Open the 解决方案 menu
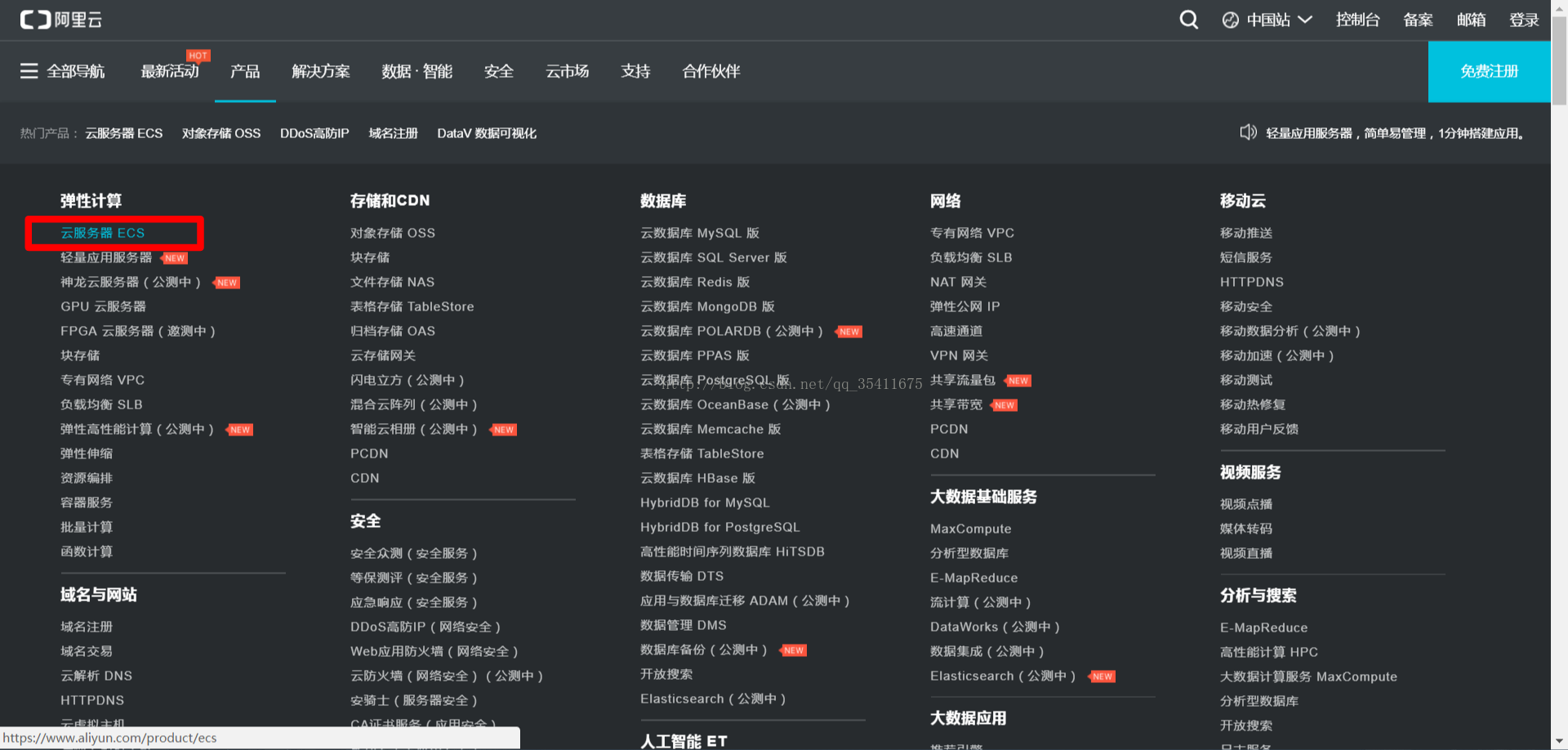1568x750 pixels. click(321, 71)
